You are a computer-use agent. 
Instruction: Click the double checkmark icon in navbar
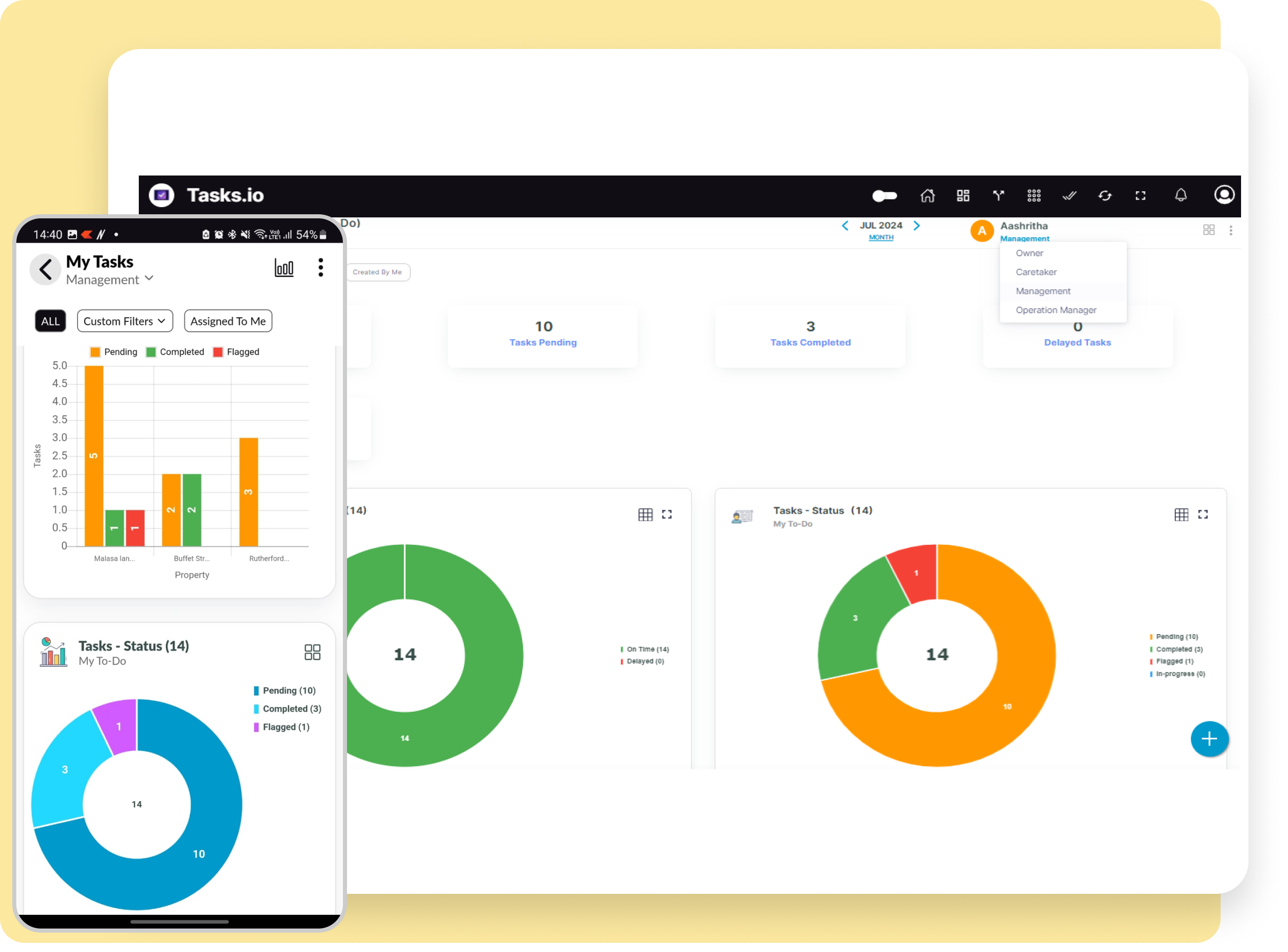coord(1069,196)
